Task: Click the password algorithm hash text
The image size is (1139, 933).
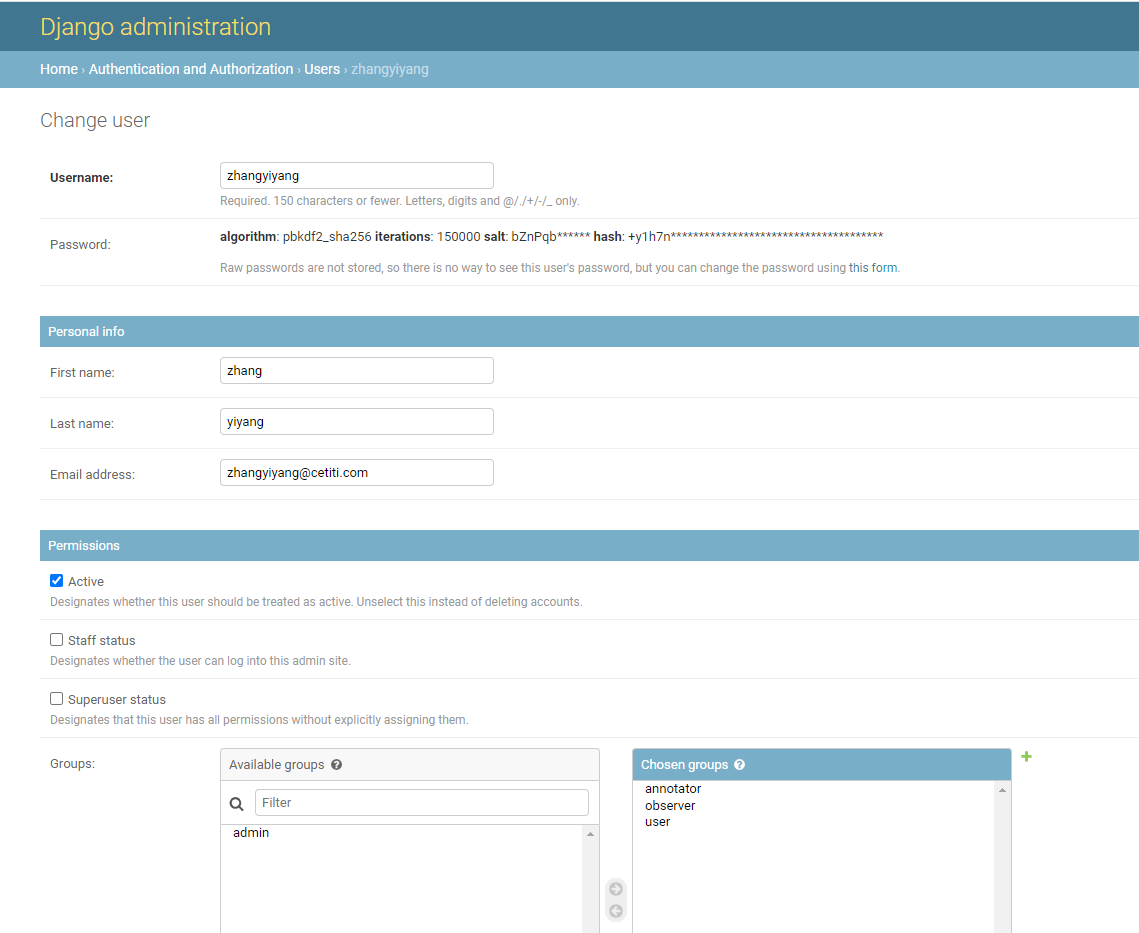Action: point(551,236)
